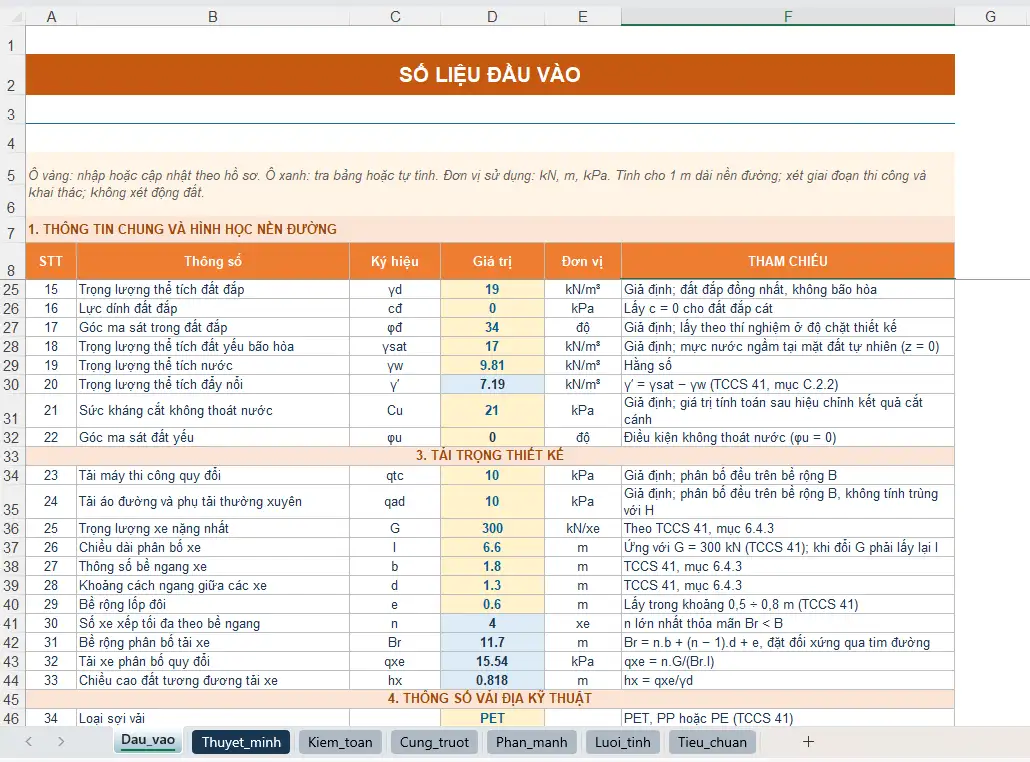The height and width of the screenshot is (762, 1030).
Task: Select the symbol cell 'φu'
Action: click(x=395, y=438)
